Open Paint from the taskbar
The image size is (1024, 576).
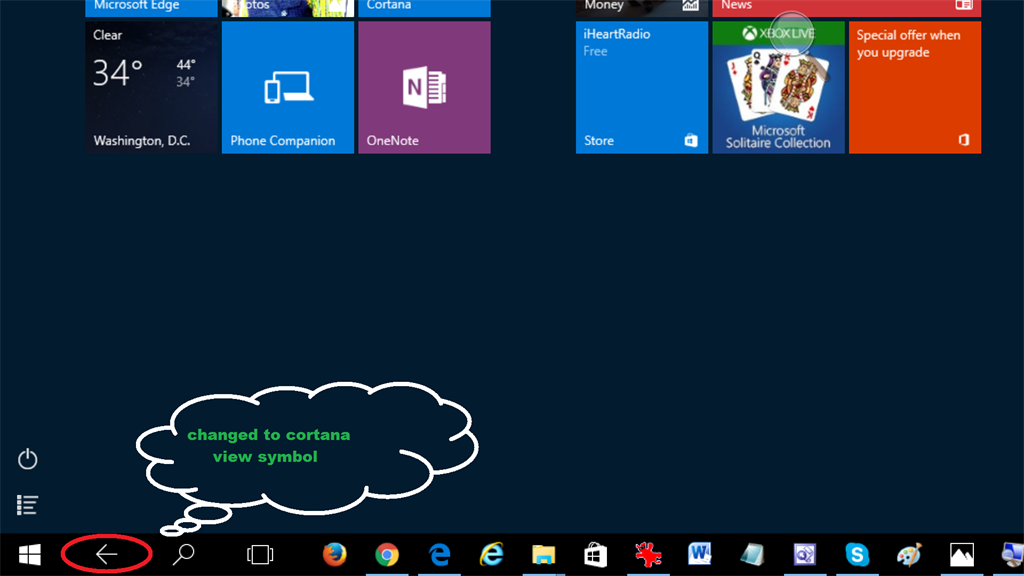pyautogui.click(x=909, y=554)
